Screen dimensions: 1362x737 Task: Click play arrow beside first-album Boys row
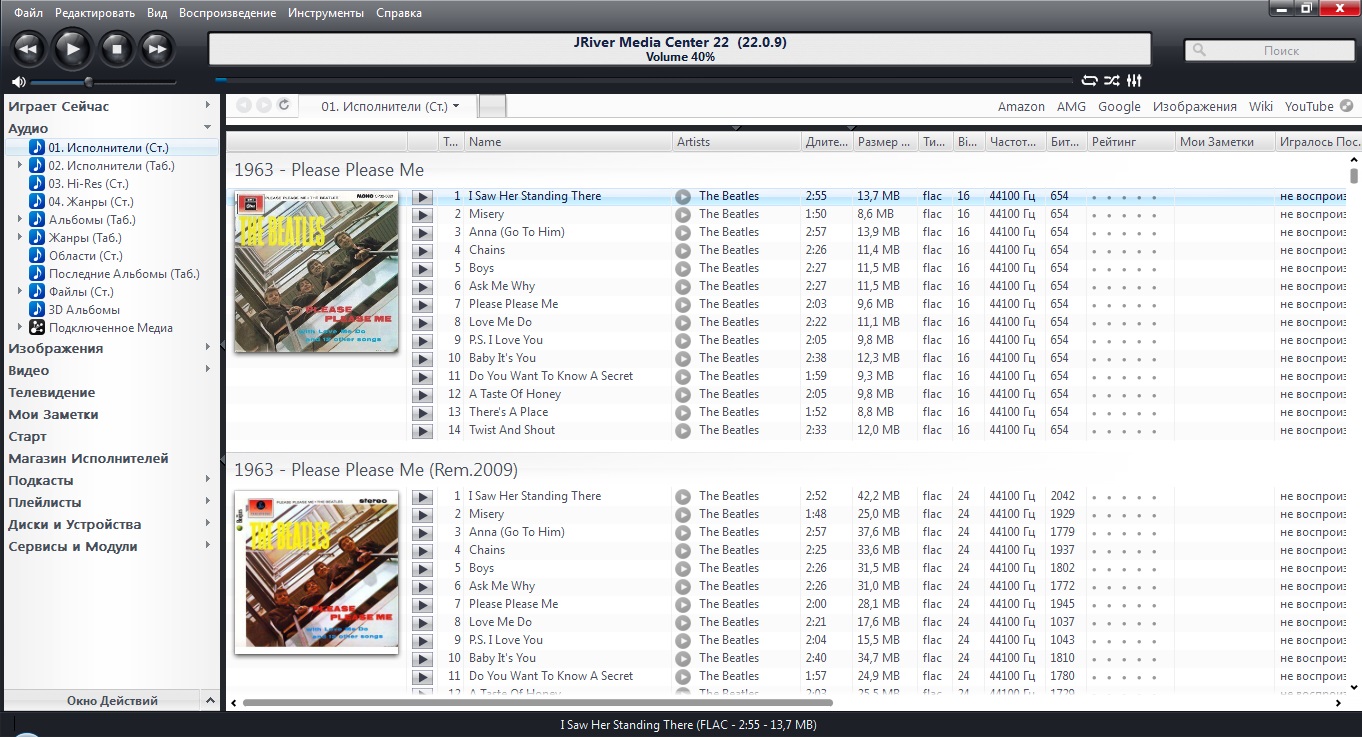(x=423, y=268)
